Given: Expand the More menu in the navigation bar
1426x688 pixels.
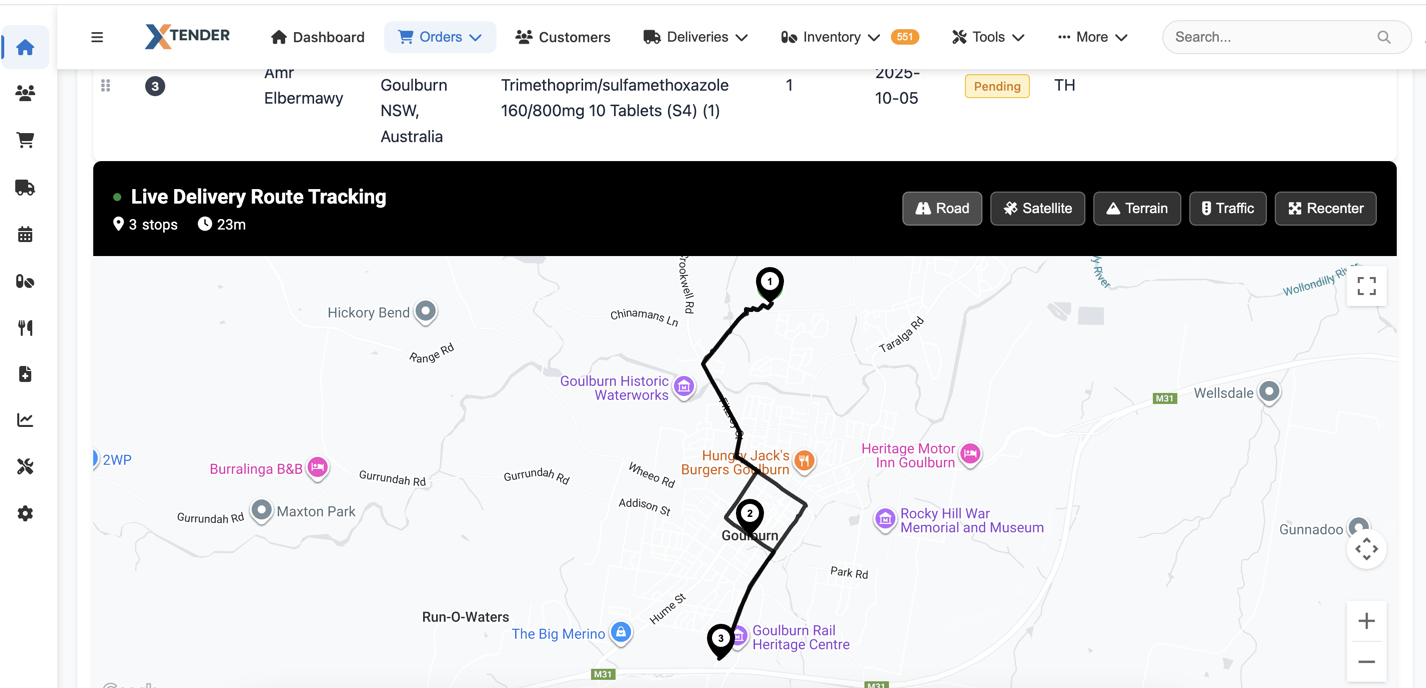Looking at the screenshot, I should click(1092, 37).
